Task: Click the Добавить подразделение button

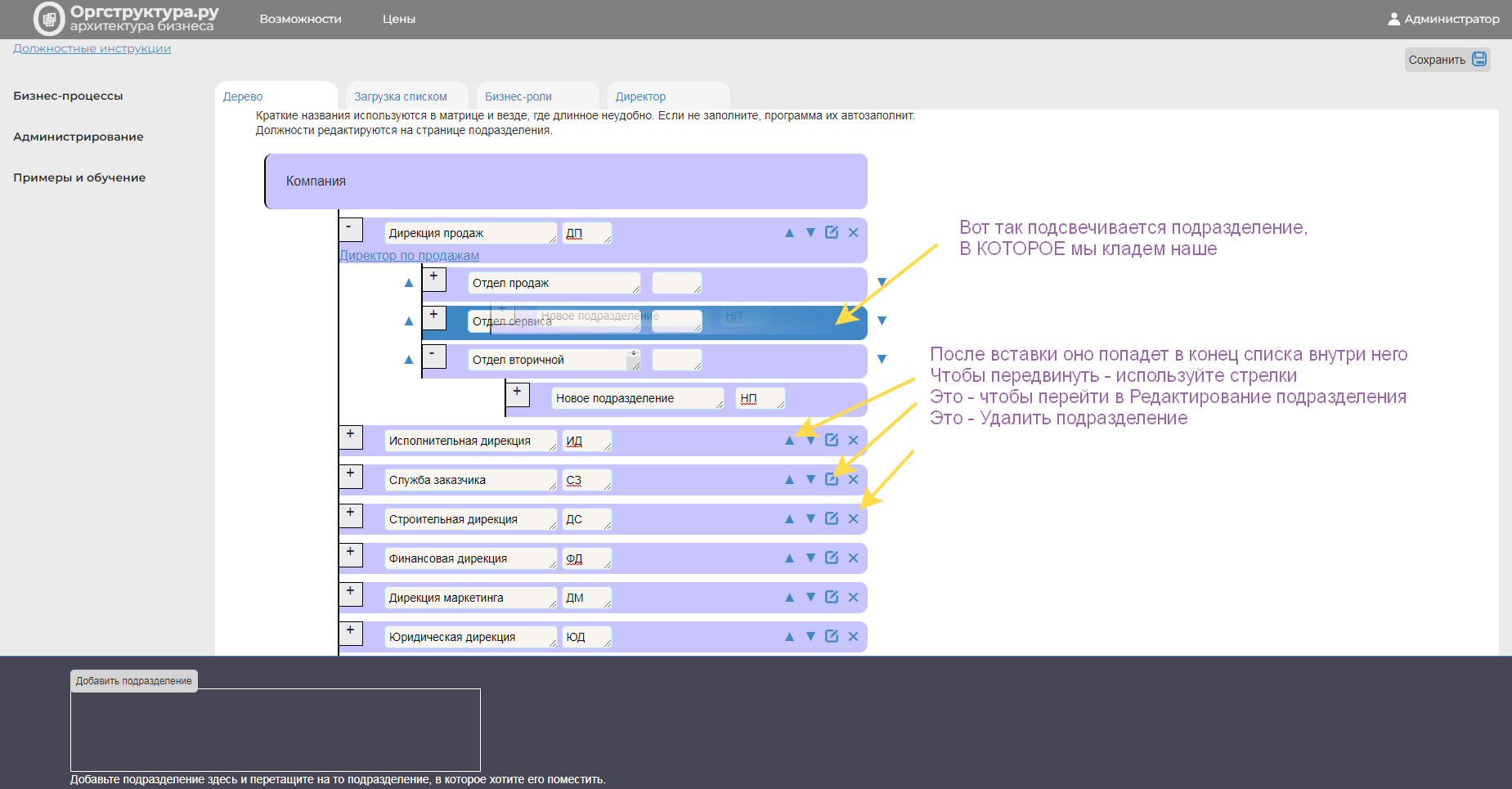Action: pyautogui.click(x=134, y=681)
